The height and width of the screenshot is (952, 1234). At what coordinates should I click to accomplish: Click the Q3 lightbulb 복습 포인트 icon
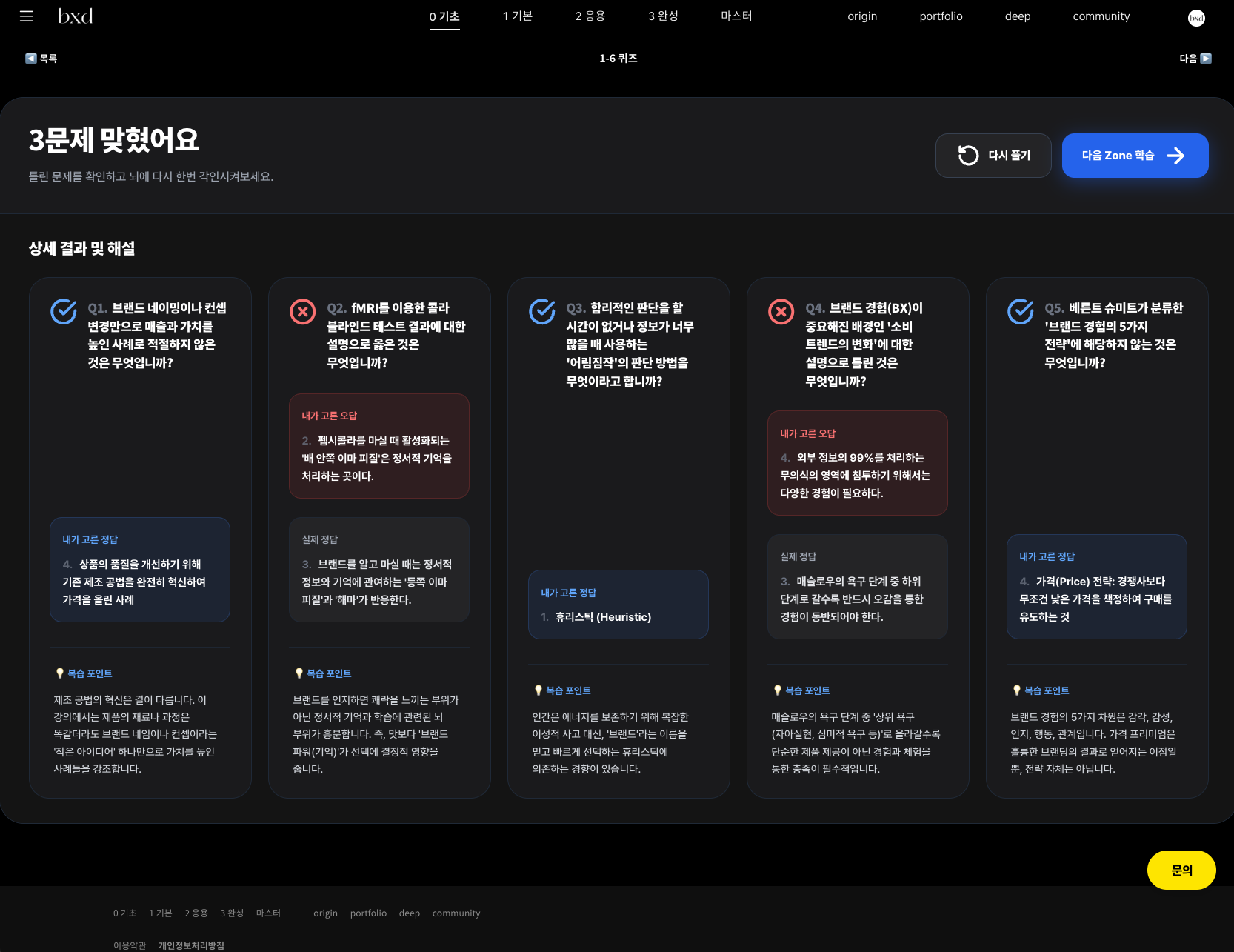pyautogui.click(x=538, y=690)
